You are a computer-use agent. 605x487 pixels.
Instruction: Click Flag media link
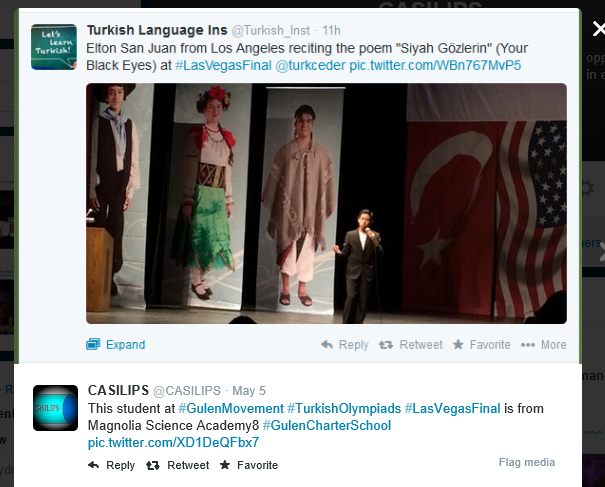[x=527, y=462]
